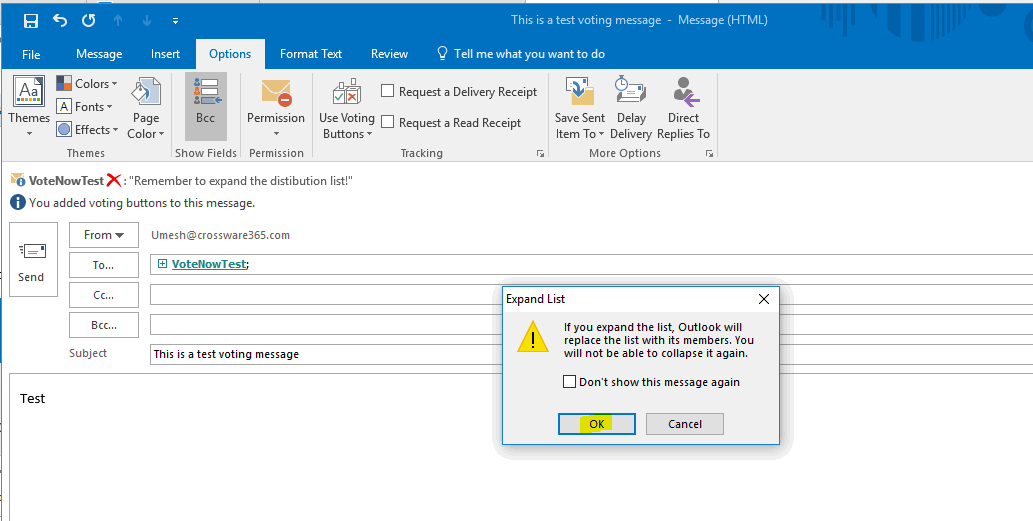Redo the last action
The width and height of the screenshot is (1033, 521).
pos(89,20)
